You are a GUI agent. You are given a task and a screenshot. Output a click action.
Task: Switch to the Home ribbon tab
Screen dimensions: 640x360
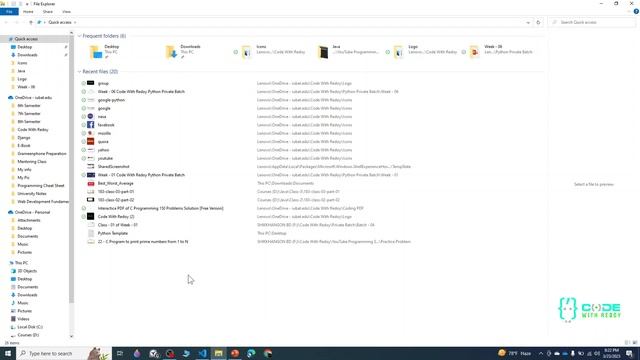point(28,11)
